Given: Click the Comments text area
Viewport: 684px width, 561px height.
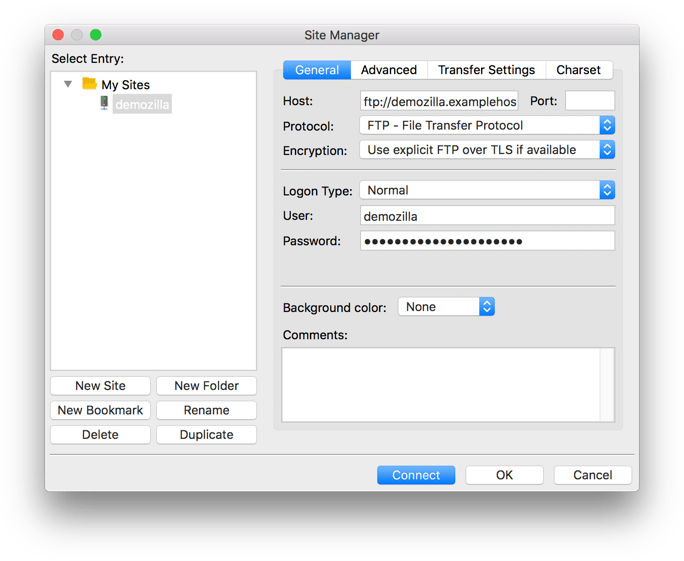Looking at the screenshot, I should point(440,384).
